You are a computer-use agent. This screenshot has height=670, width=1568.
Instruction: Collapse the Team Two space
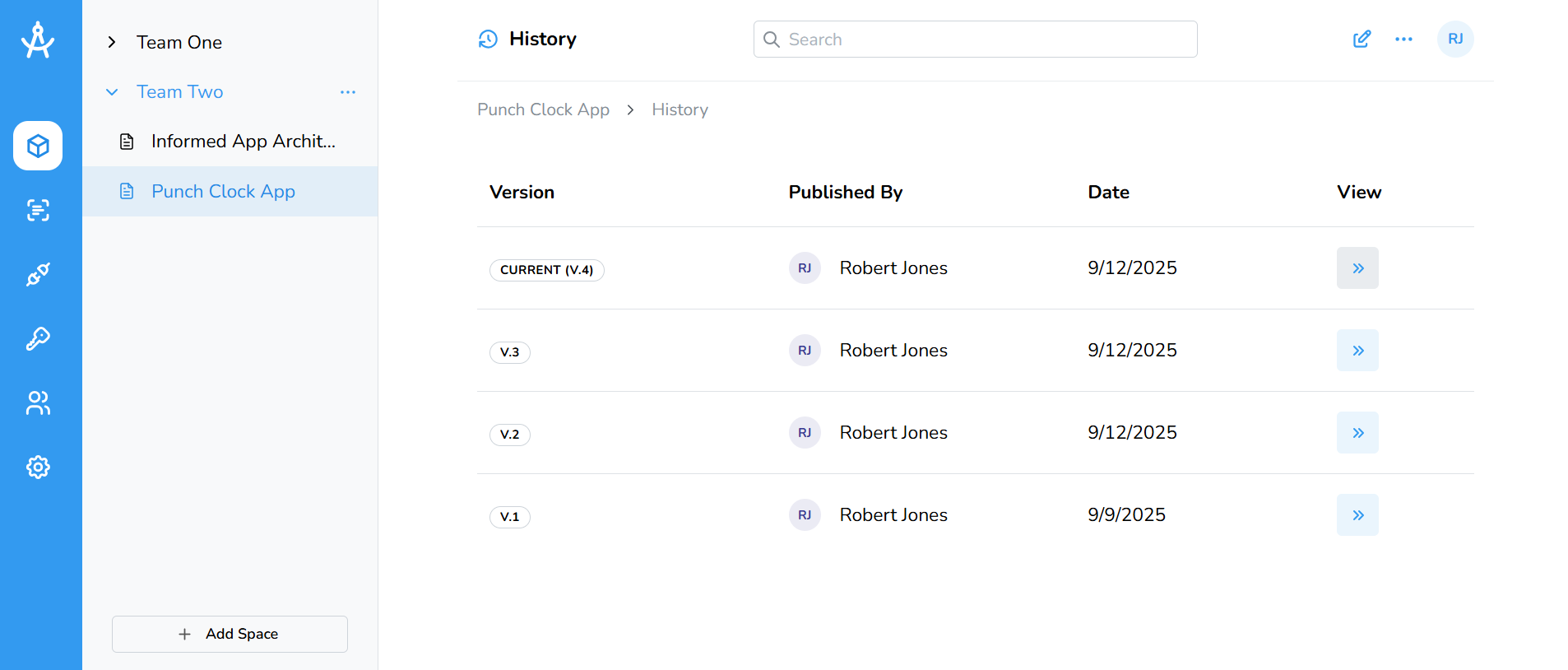tap(112, 92)
